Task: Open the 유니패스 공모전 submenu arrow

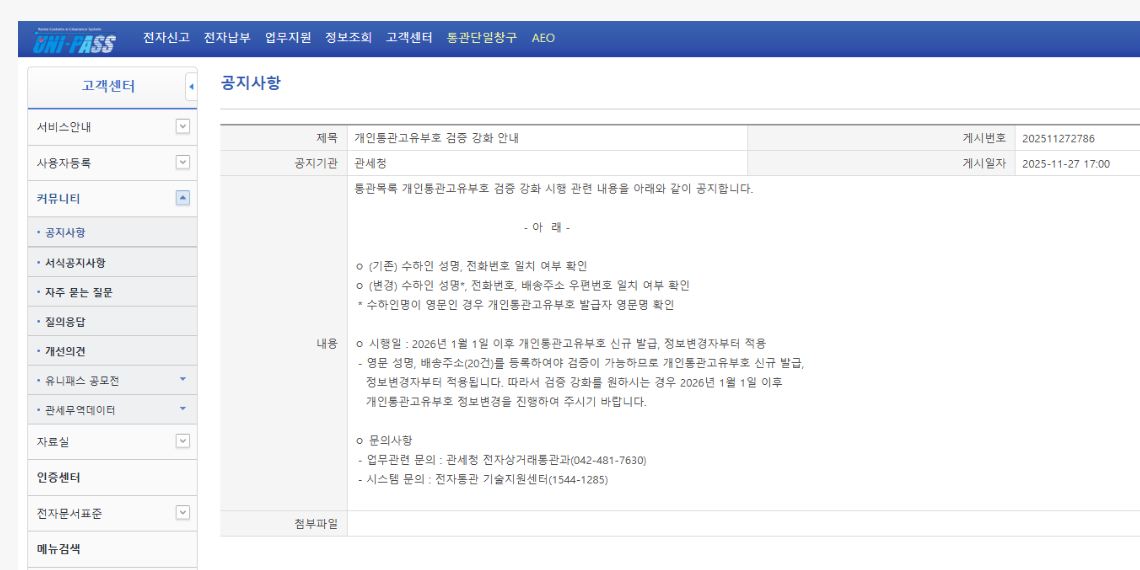Action: point(182,380)
